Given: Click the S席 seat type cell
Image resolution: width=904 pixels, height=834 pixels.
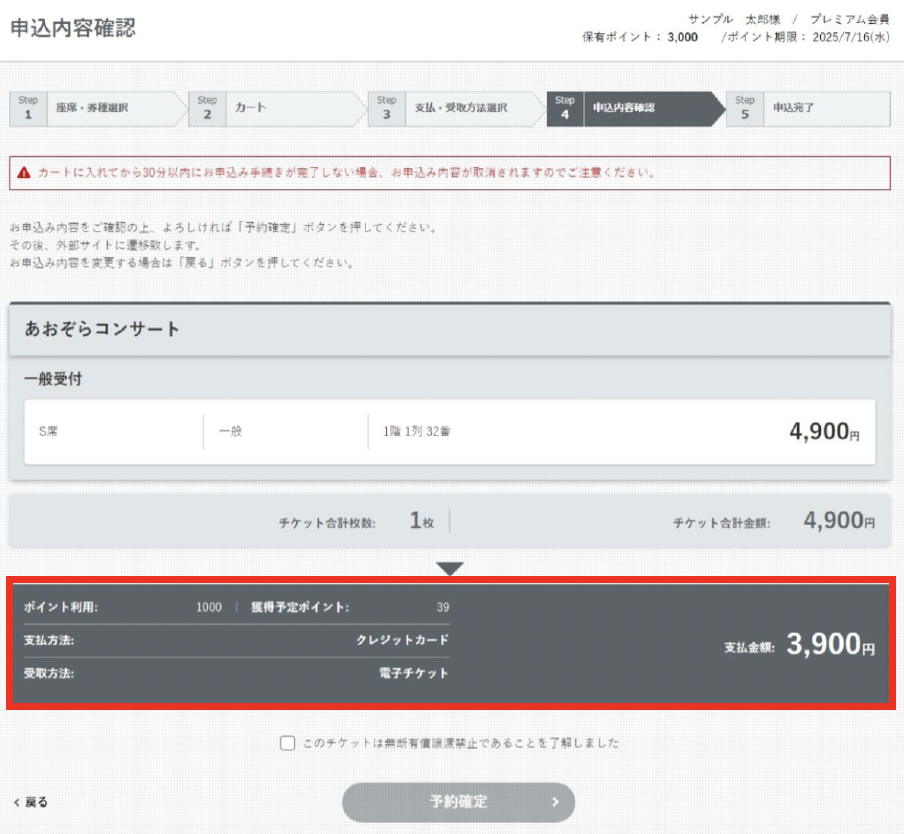Looking at the screenshot, I should [x=49, y=432].
